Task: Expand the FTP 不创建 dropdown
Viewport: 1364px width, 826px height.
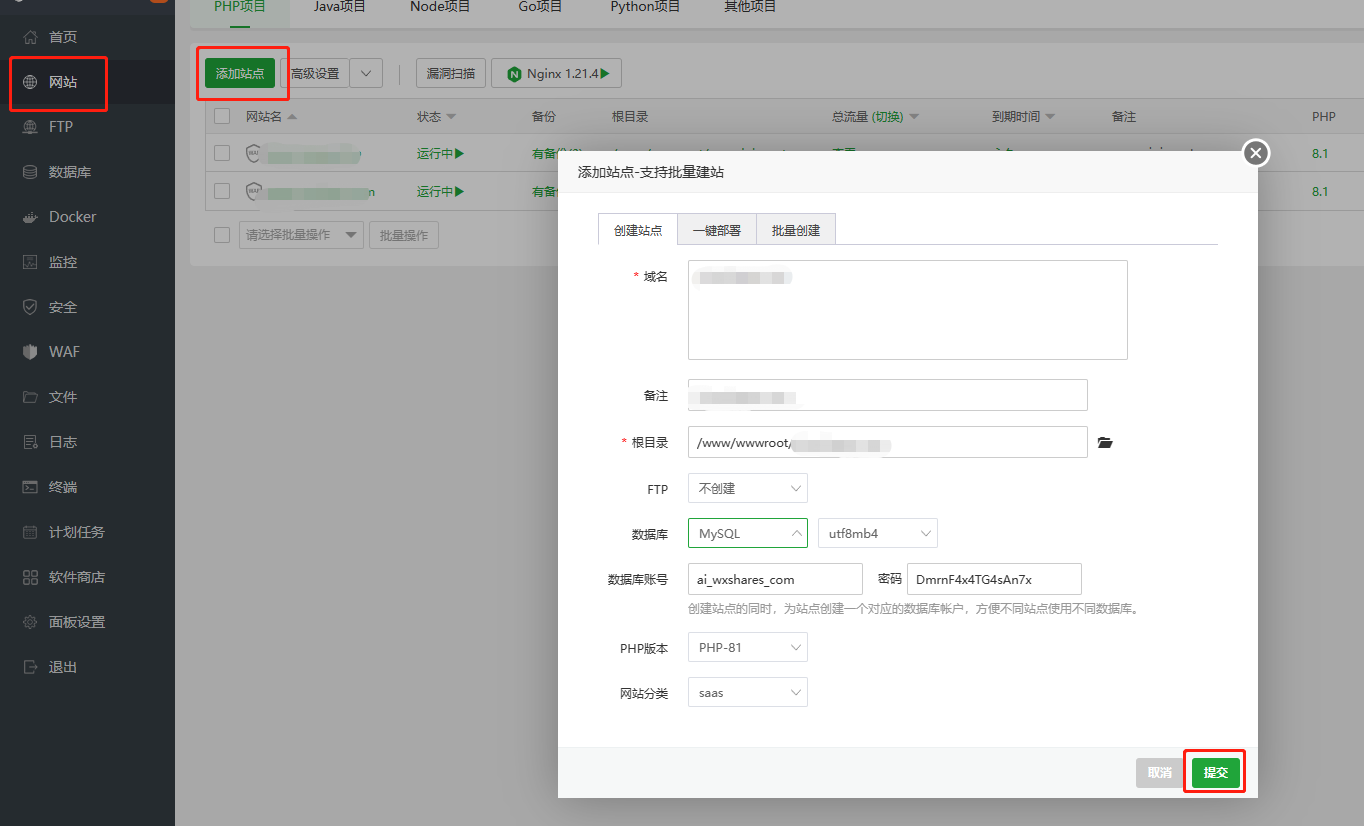Action: (747, 488)
